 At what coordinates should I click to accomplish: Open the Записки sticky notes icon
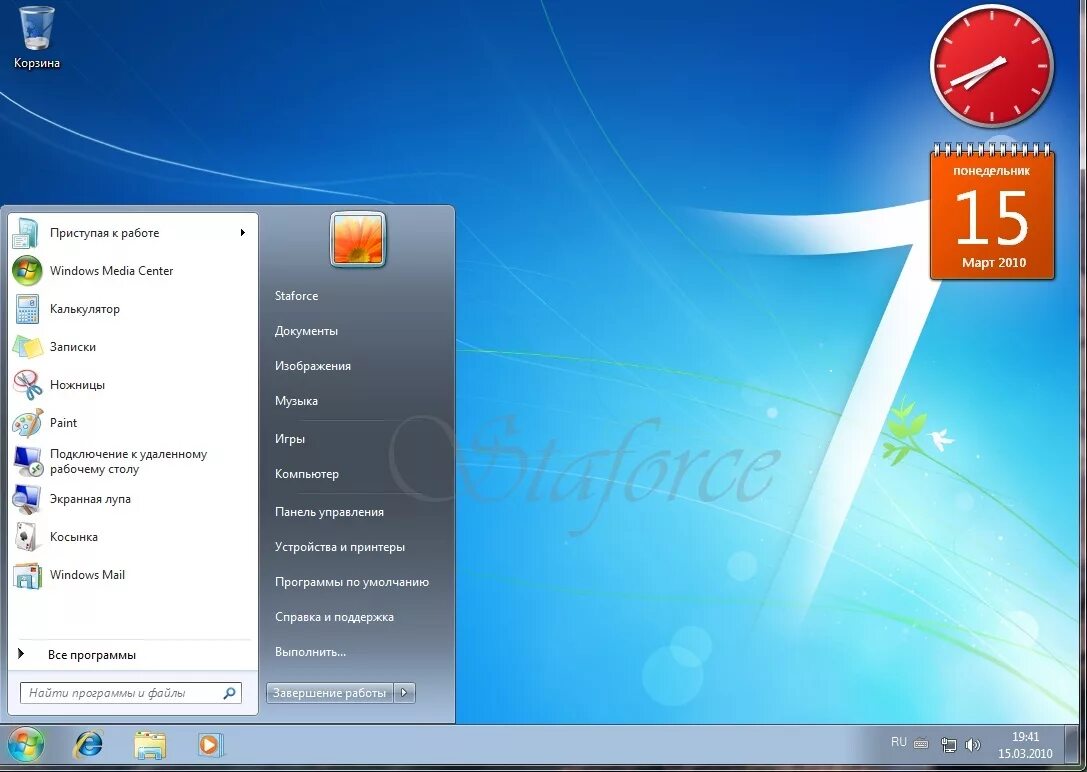point(26,346)
